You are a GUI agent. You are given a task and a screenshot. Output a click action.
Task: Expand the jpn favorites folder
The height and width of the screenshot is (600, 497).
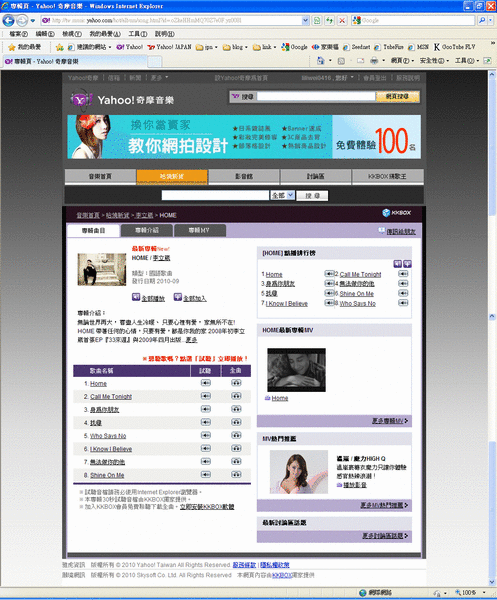(207, 47)
